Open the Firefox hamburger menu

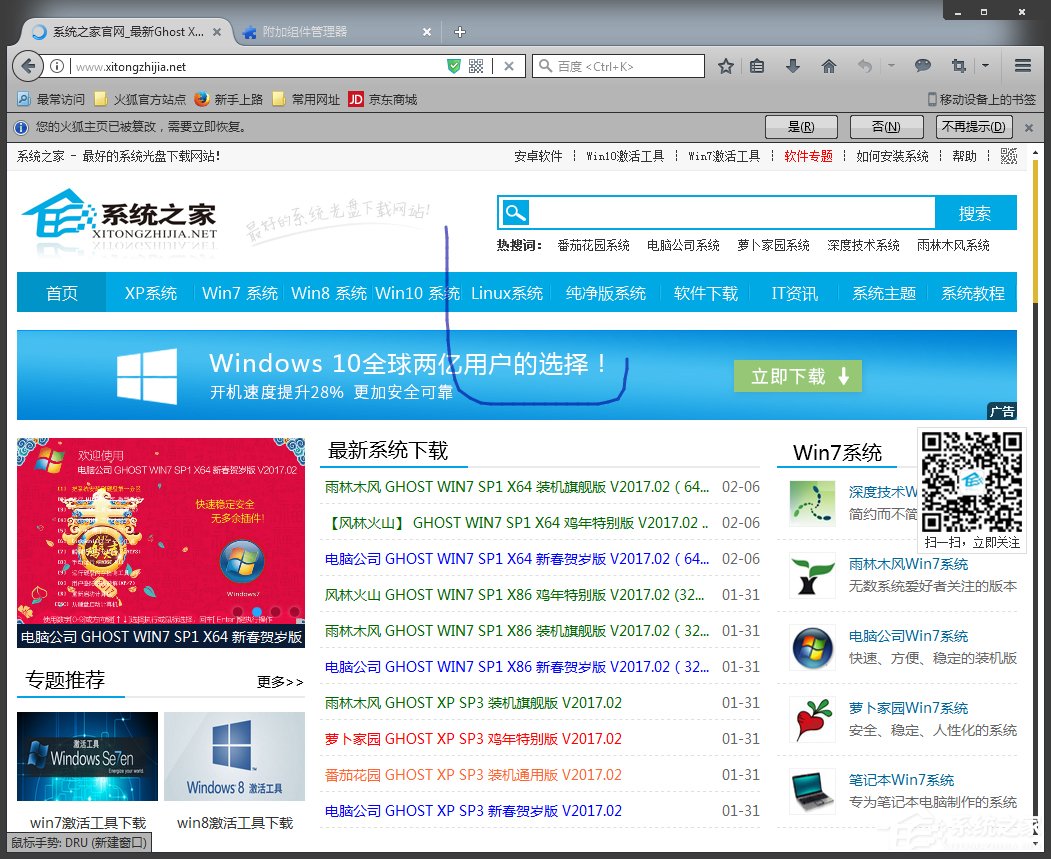1022,65
